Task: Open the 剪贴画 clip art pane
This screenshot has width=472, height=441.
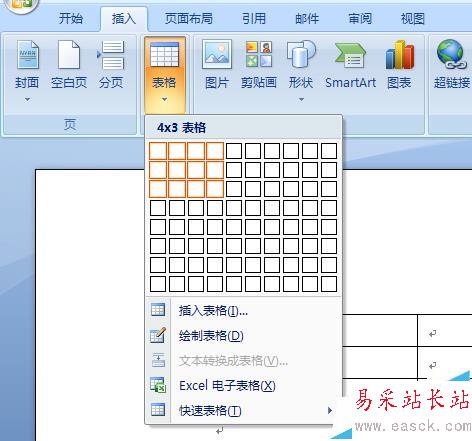Action: pos(259,66)
